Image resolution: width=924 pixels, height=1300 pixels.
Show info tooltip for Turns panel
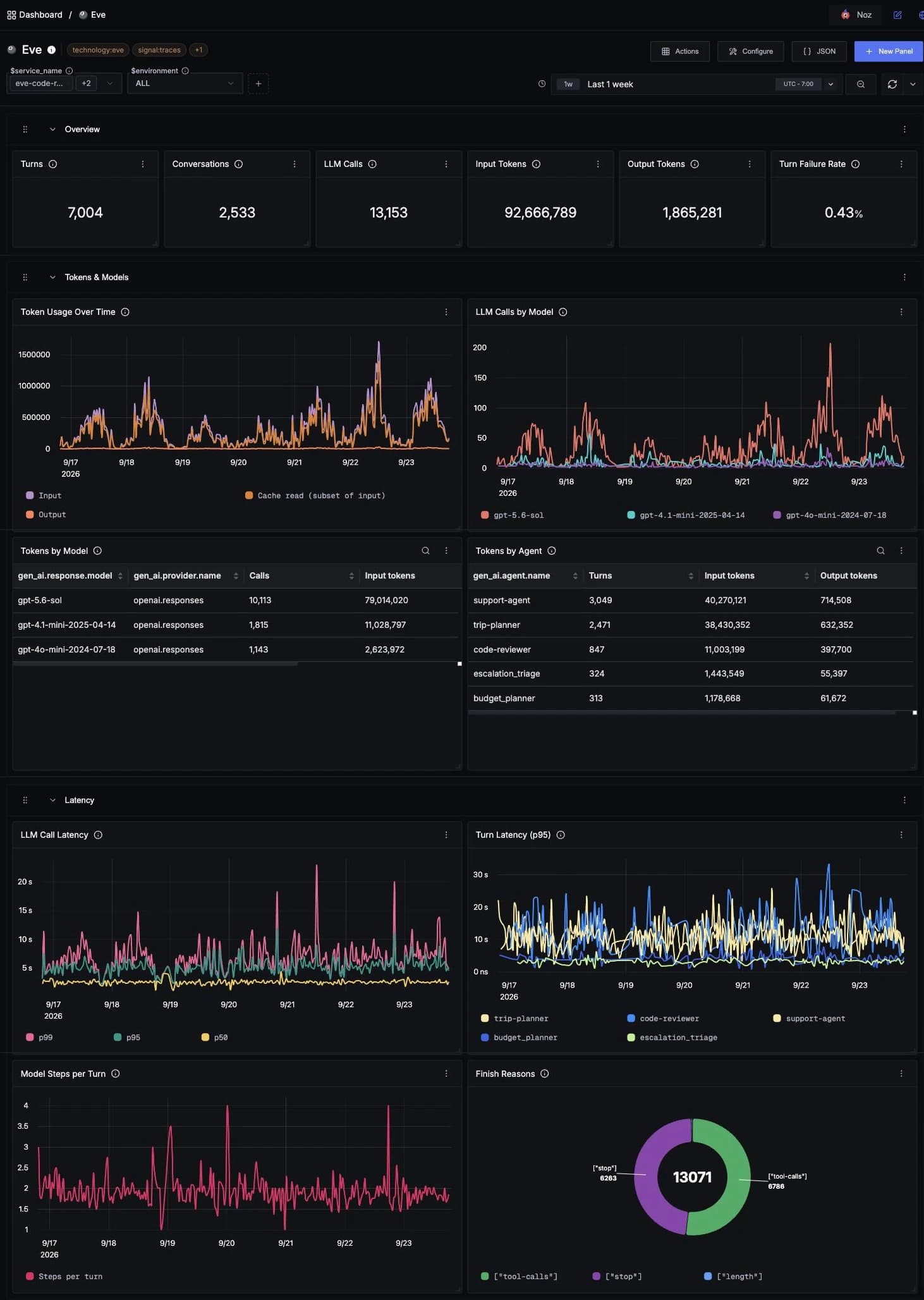click(x=53, y=164)
